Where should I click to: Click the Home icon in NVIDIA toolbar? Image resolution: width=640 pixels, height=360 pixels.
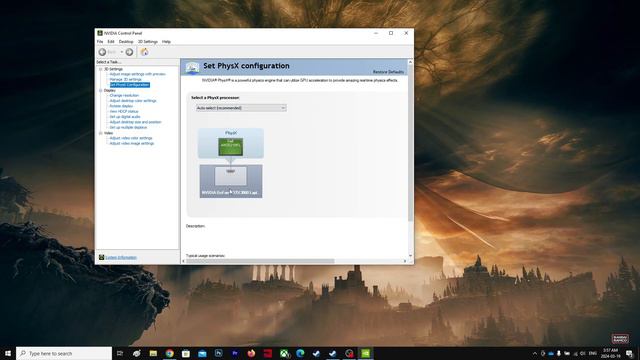click(144, 52)
